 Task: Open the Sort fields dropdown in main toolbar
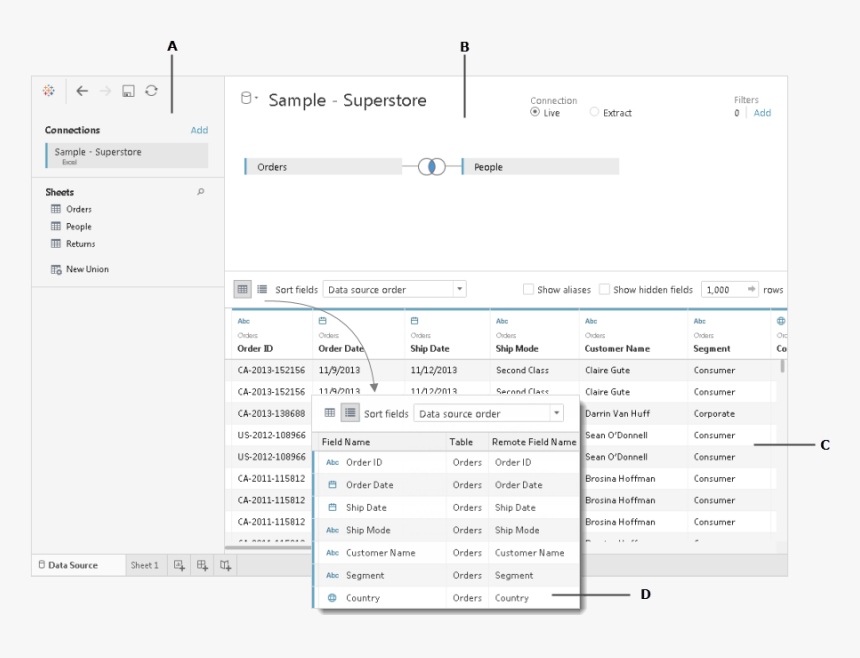394,289
